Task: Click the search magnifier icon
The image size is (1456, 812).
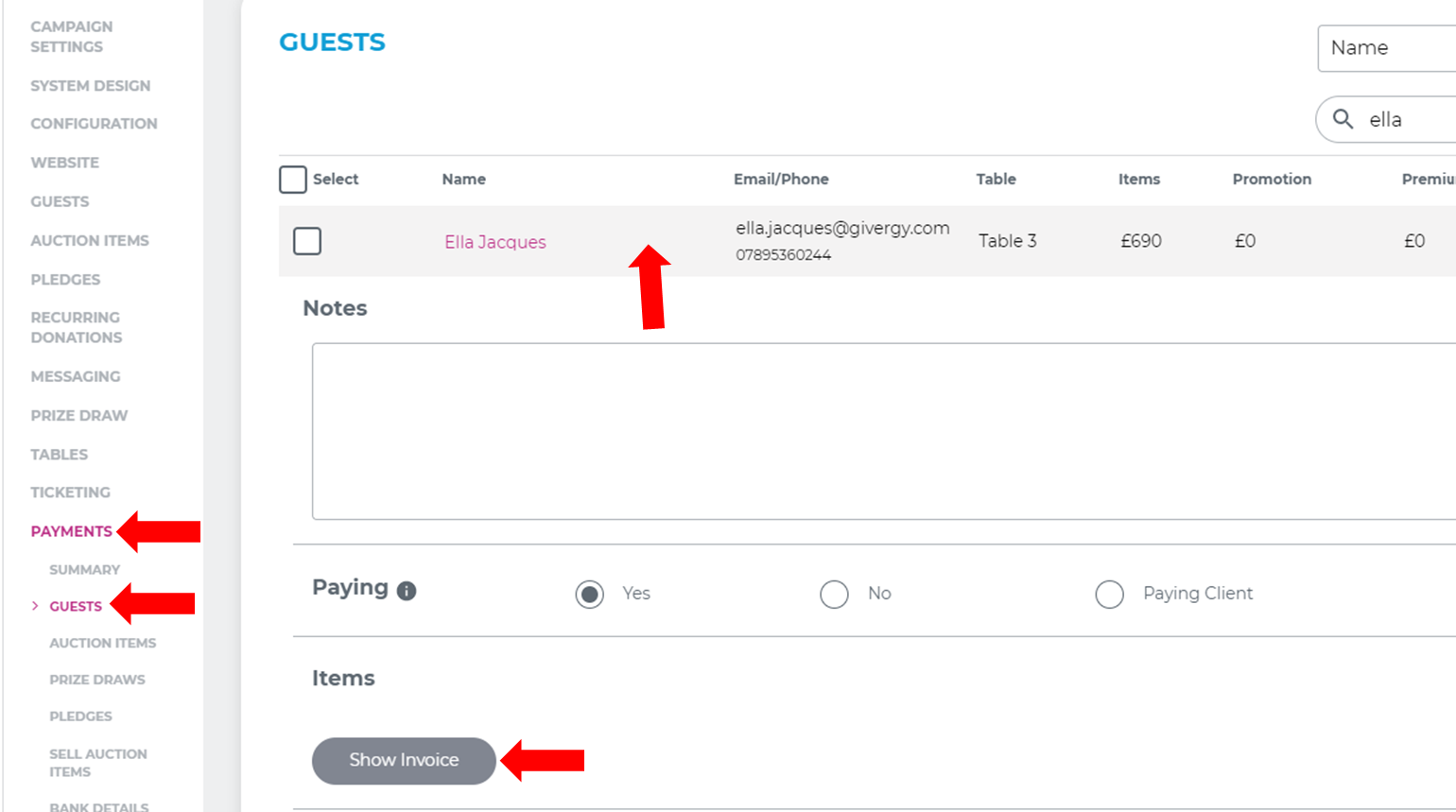Action: point(1343,119)
